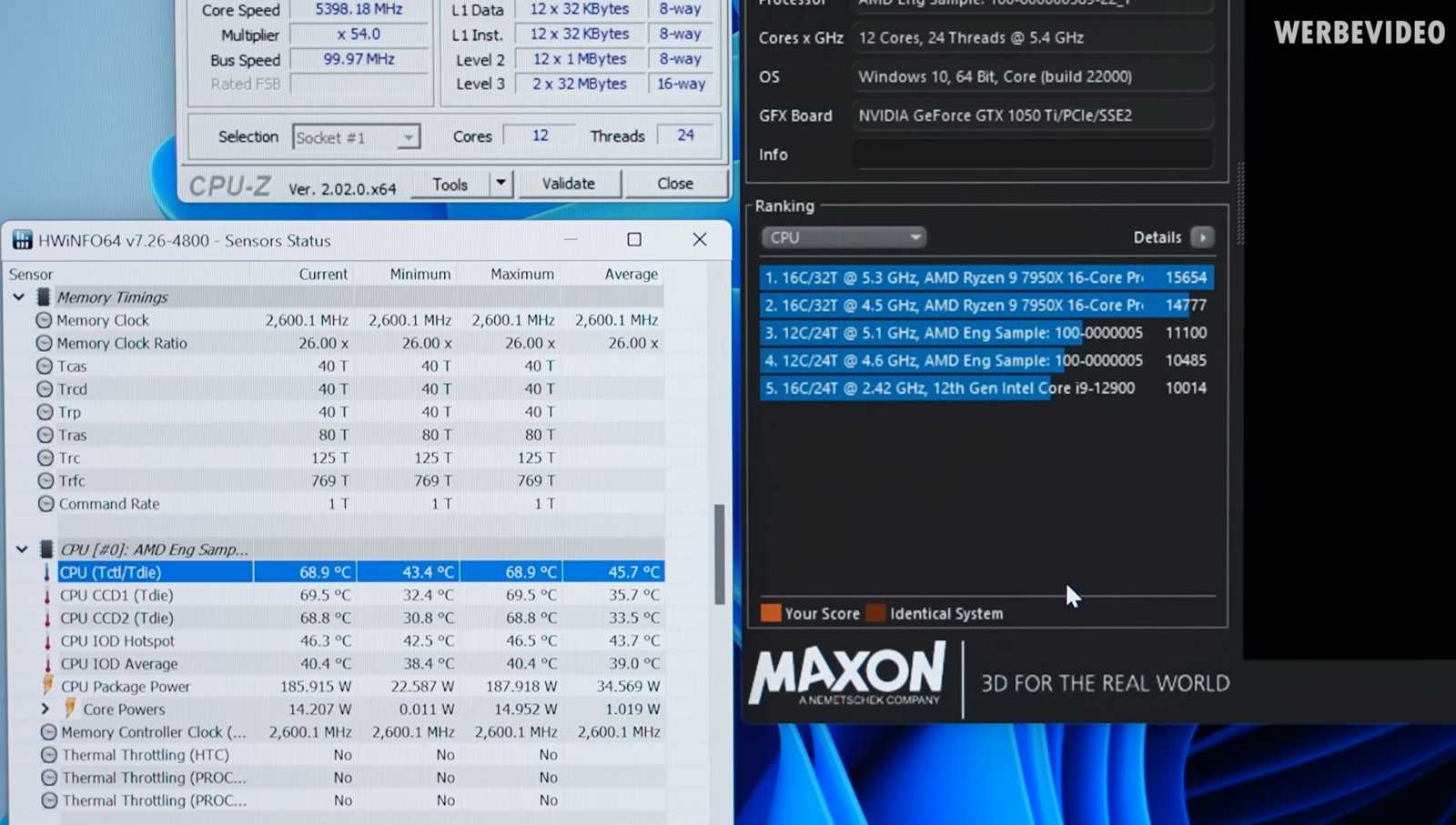
Task: Click the Memory Controller Clock row label
Action: coord(154,732)
